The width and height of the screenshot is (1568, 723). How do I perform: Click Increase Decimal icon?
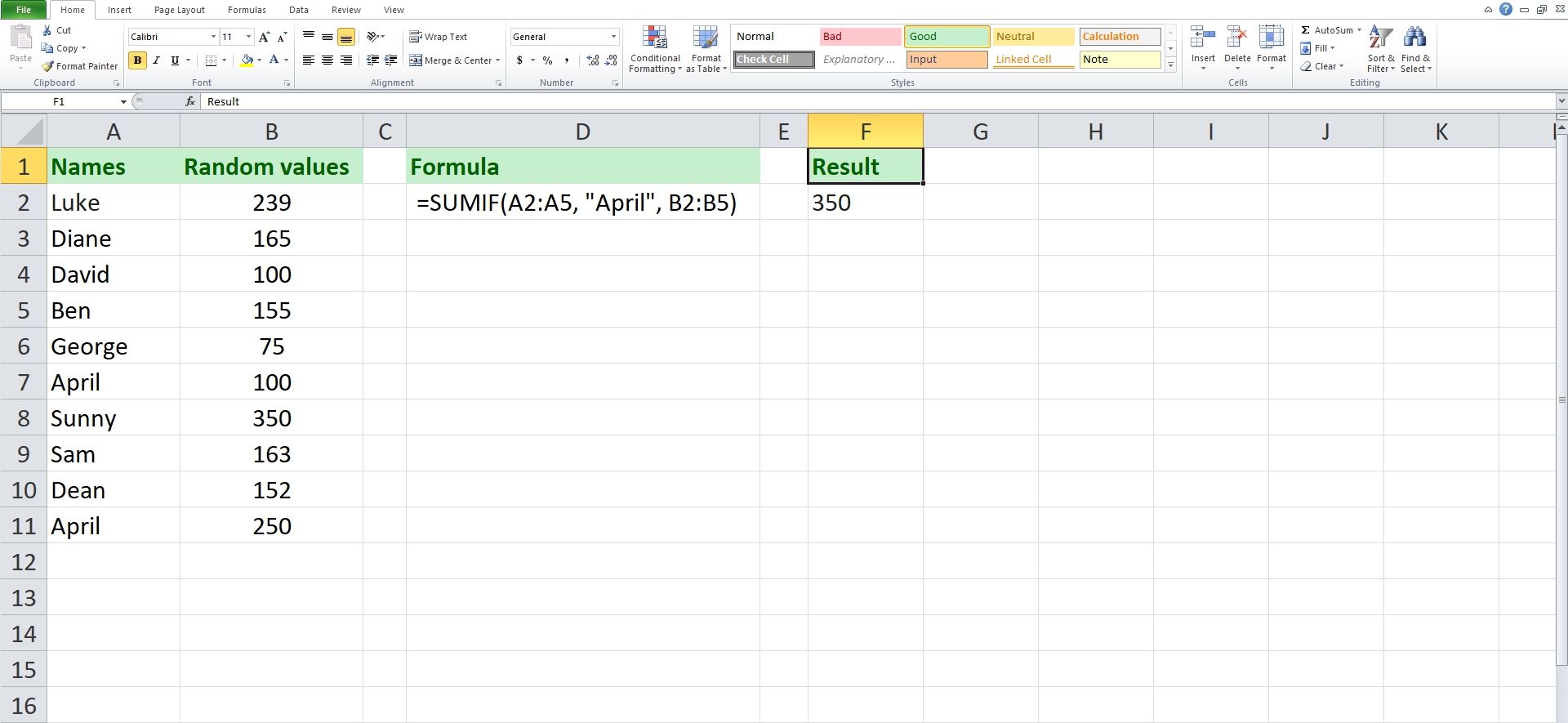593,60
